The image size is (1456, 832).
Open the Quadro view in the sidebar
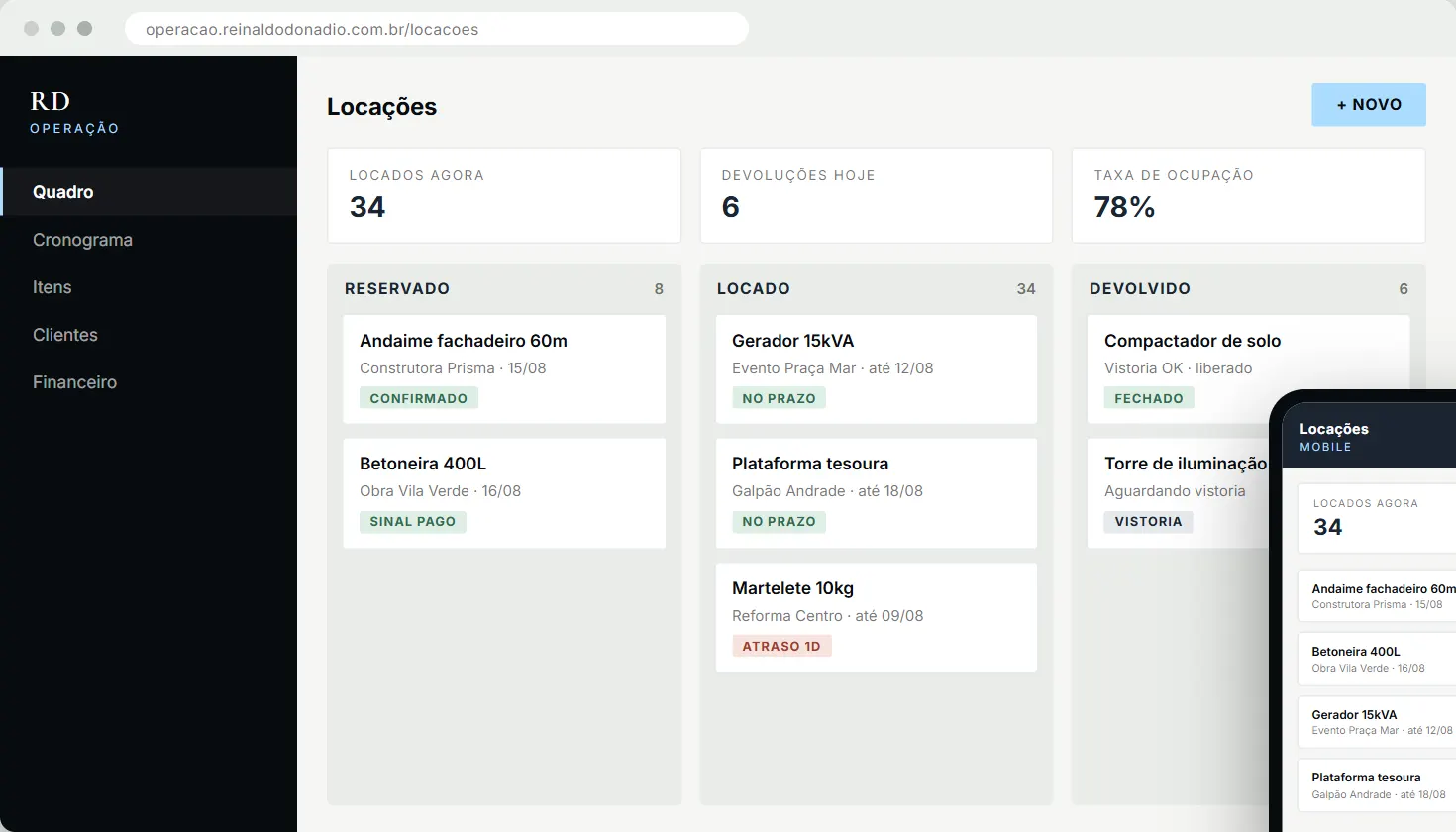pyautogui.click(x=149, y=192)
